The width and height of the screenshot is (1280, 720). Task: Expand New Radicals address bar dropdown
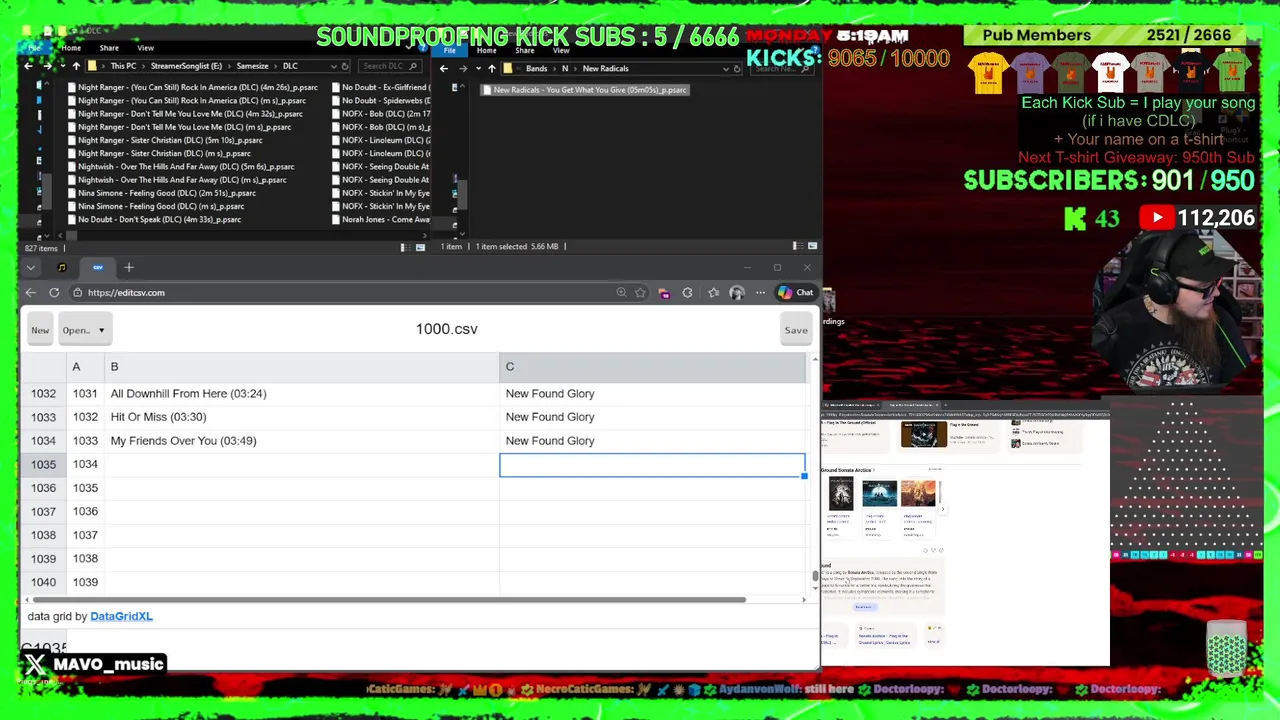coord(725,69)
